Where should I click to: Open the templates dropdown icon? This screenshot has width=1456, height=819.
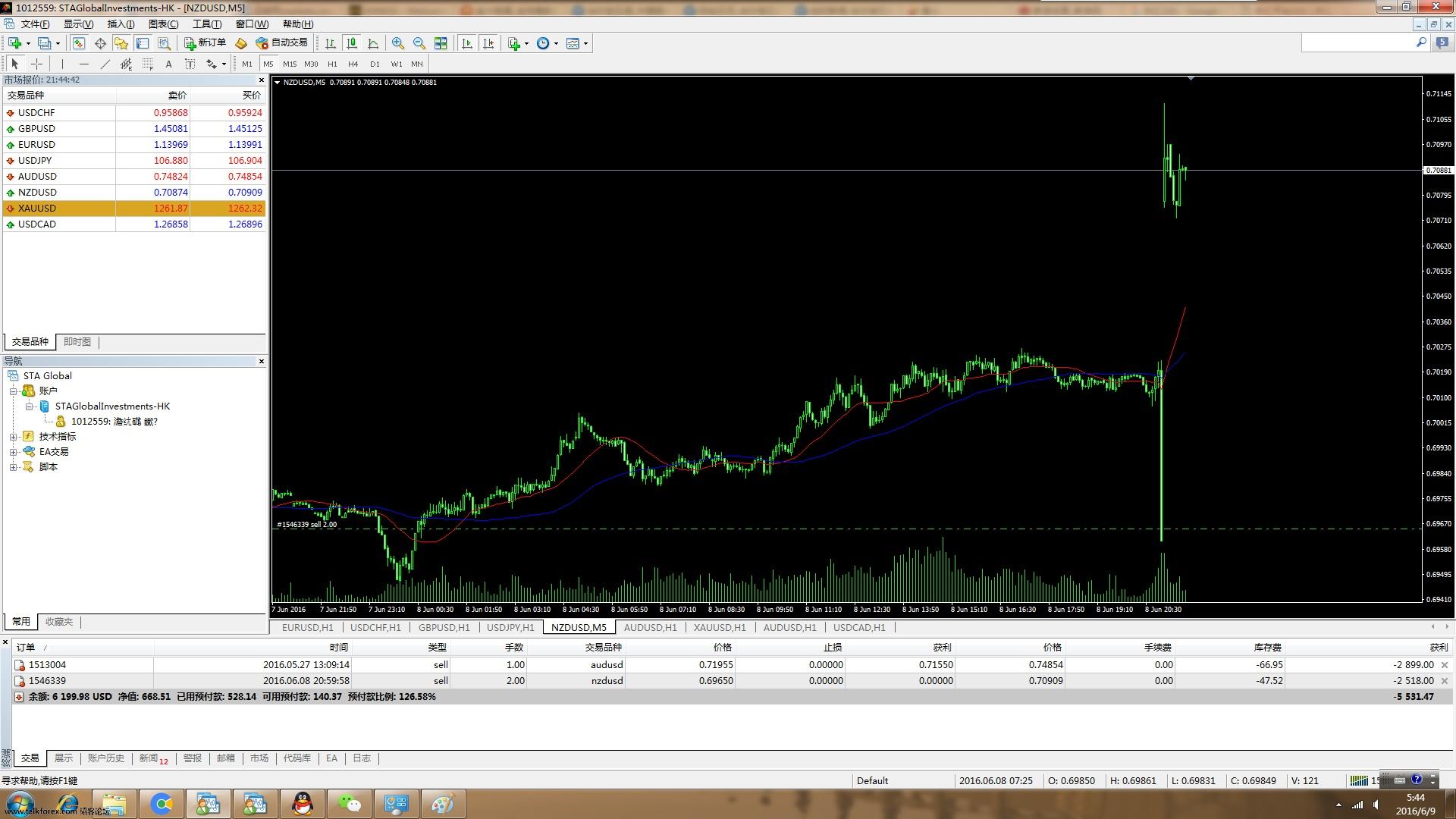point(577,43)
